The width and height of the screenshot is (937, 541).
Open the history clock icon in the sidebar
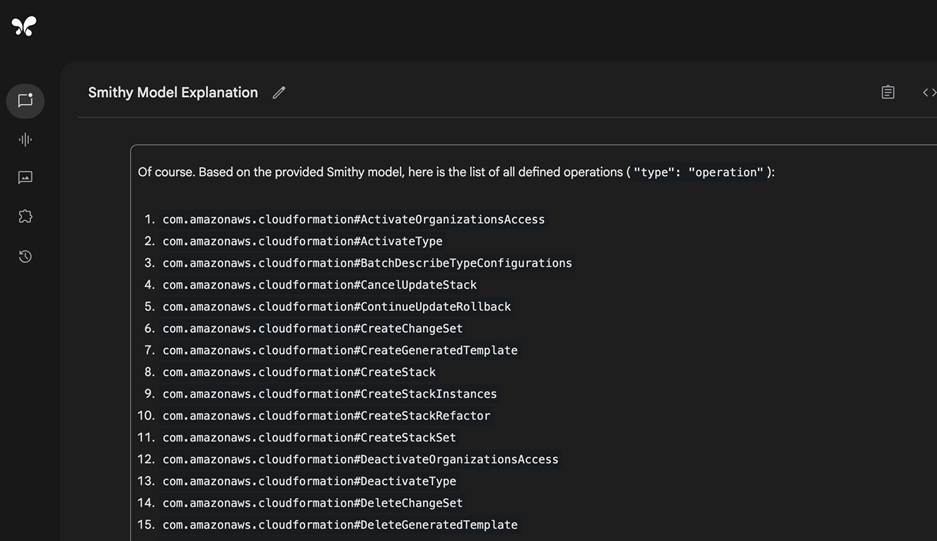coord(25,256)
